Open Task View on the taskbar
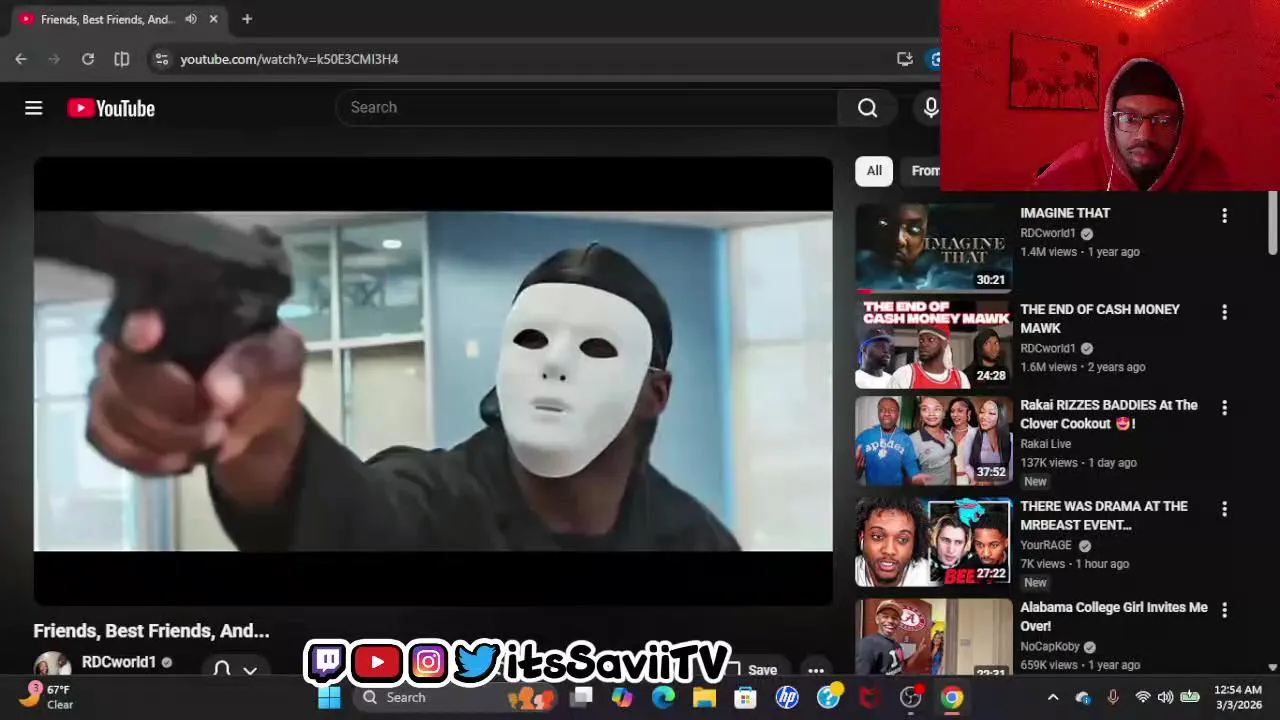The width and height of the screenshot is (1280, 720). (x=581, y=697)
